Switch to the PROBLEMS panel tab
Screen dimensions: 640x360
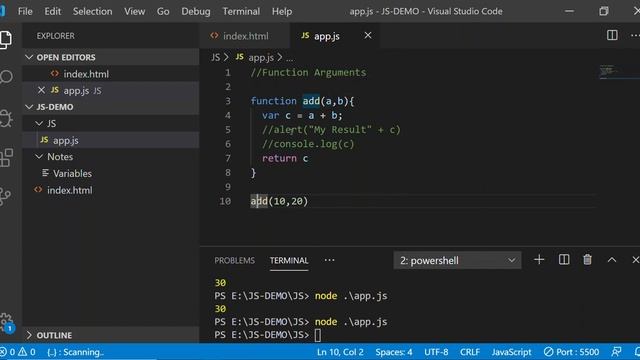pyautogui.click(x=234, y=260)
